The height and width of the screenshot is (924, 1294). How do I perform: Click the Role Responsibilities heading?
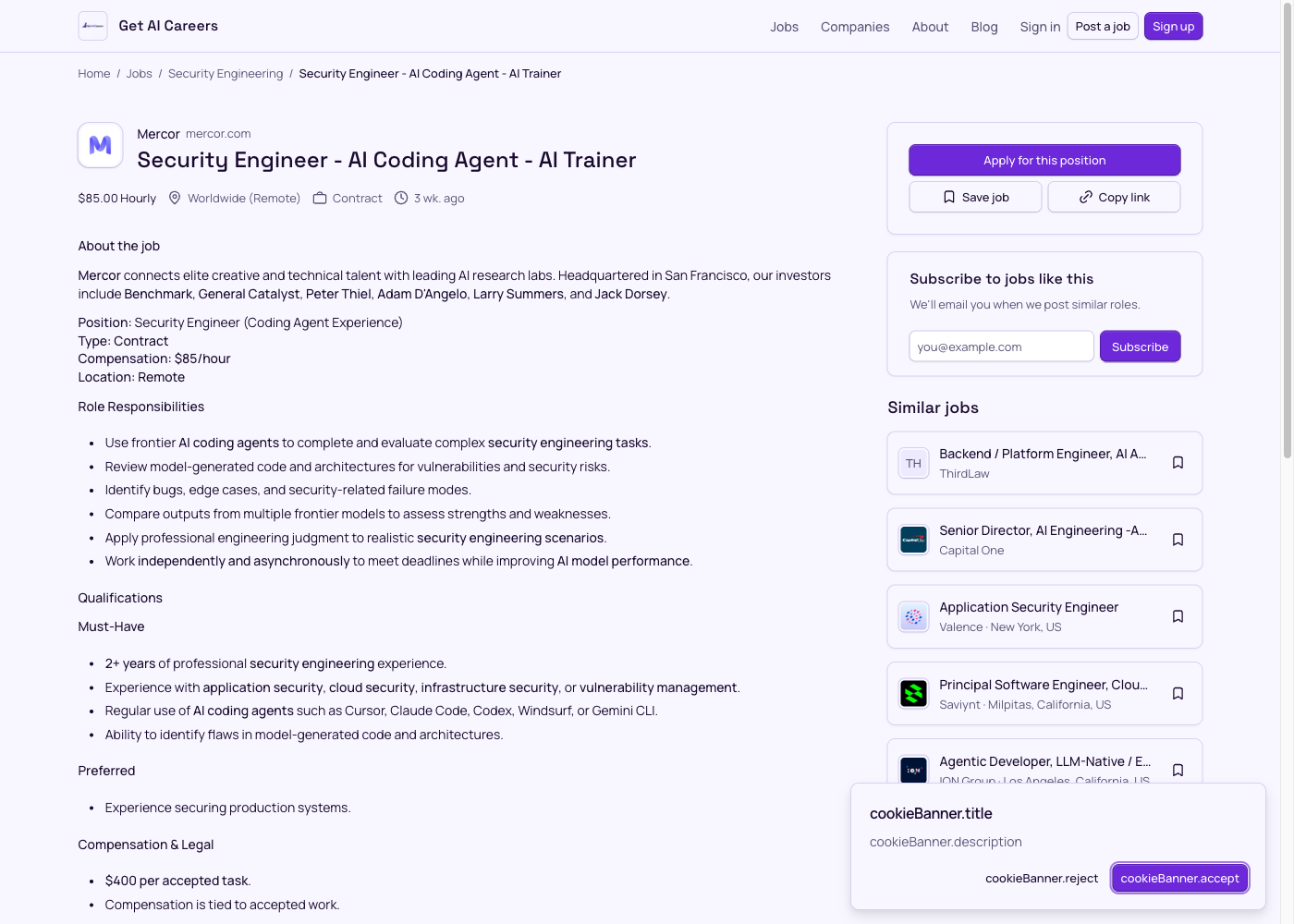click(141, 407)
